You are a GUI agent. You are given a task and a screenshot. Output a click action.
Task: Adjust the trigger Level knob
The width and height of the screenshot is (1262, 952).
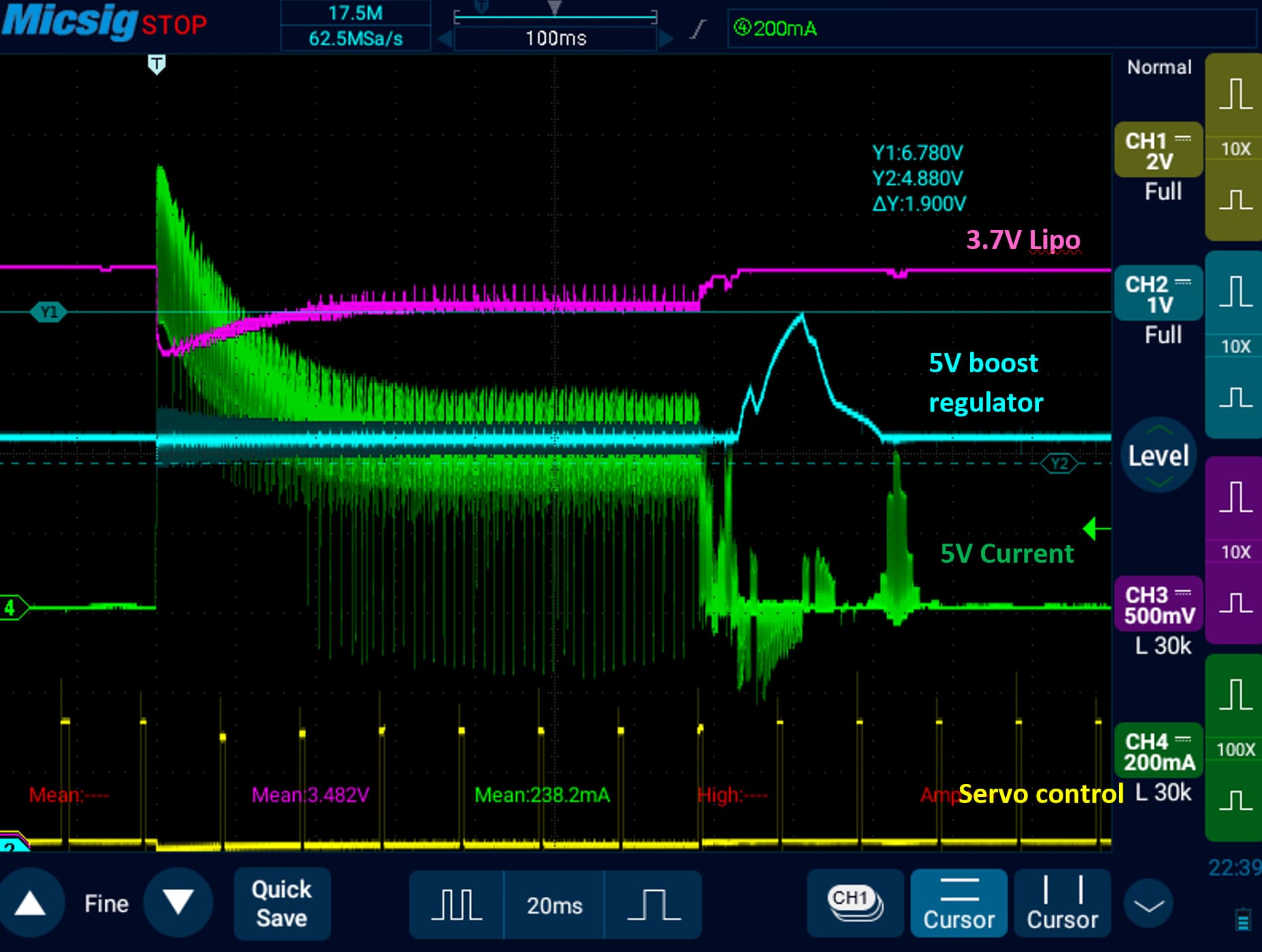pyautogui.click(x=1158, y=455)
